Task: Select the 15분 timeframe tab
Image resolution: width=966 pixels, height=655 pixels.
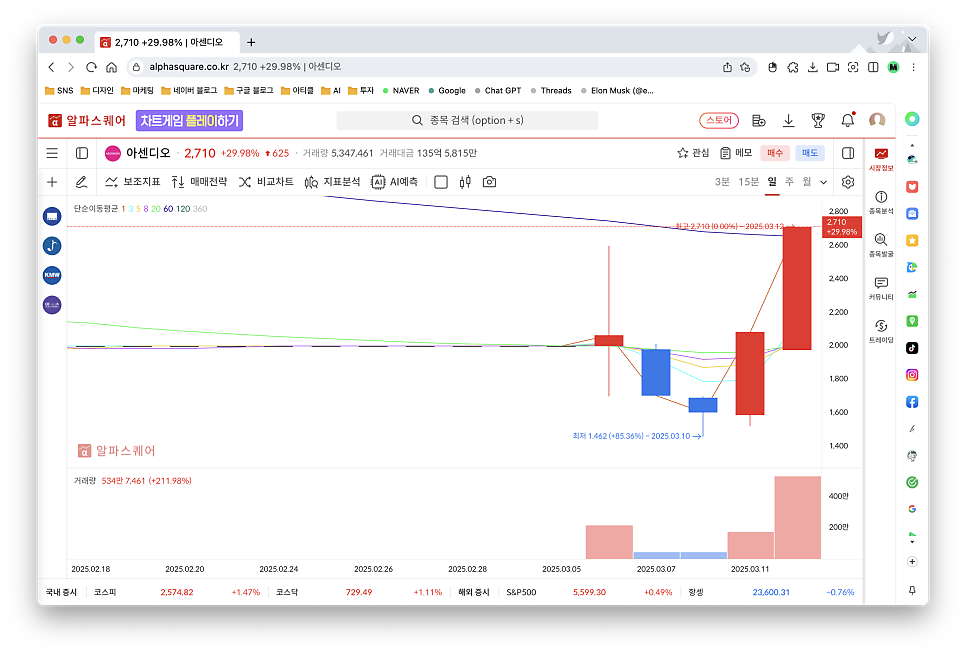Action: (x=749, y=182)
